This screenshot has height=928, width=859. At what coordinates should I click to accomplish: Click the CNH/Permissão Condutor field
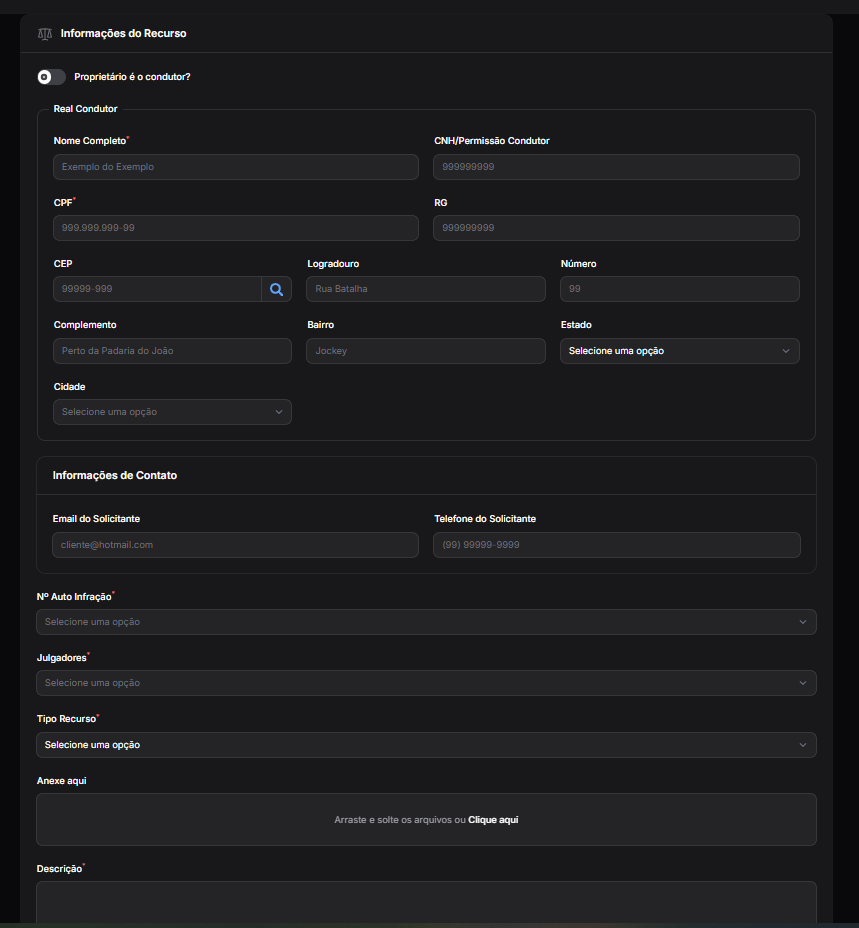[x=616, y=167]
